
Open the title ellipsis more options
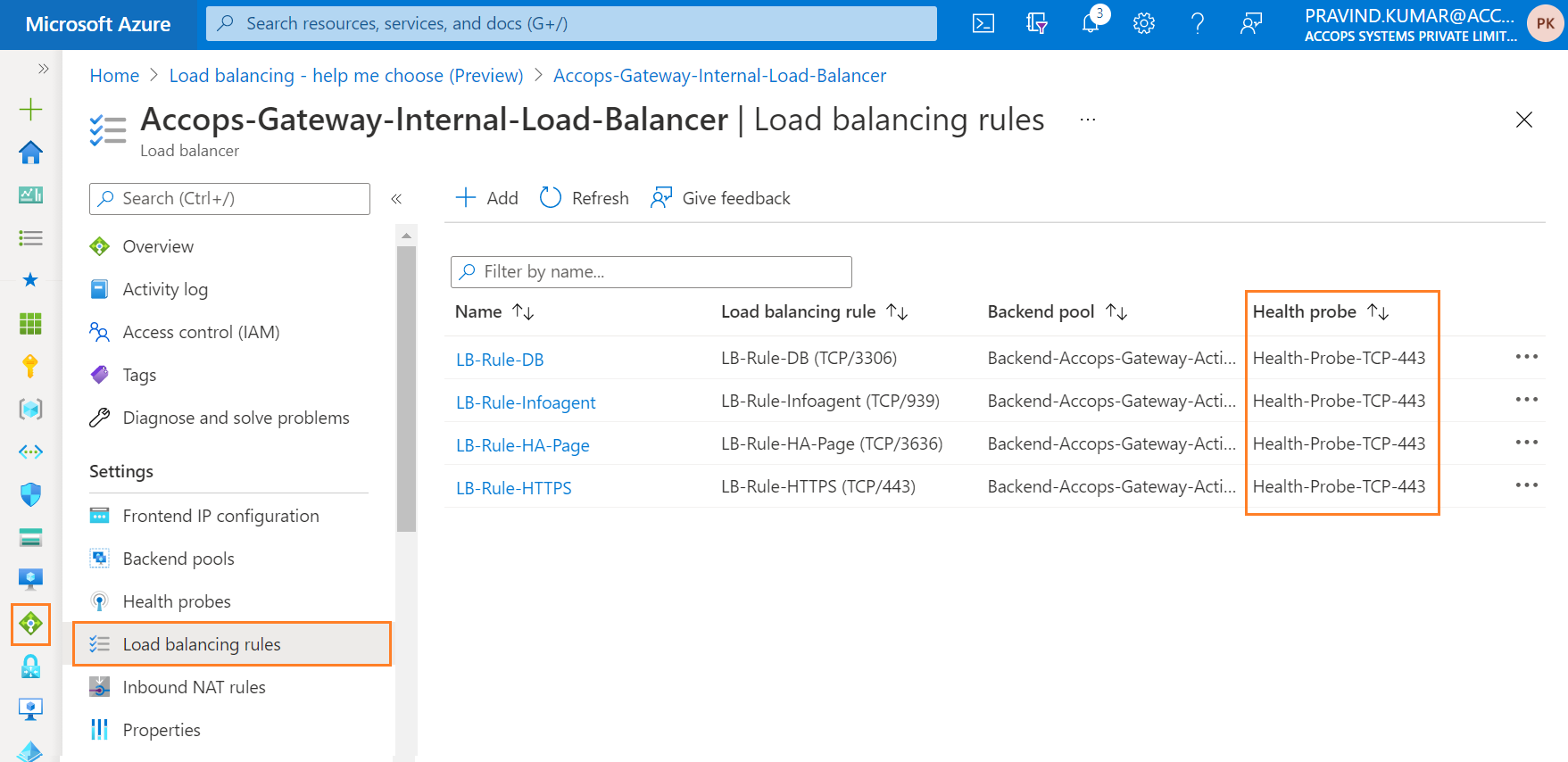1087,120
